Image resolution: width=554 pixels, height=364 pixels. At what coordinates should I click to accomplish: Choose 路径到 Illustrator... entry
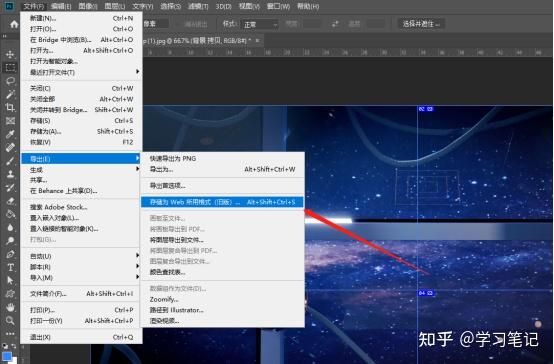223,310
